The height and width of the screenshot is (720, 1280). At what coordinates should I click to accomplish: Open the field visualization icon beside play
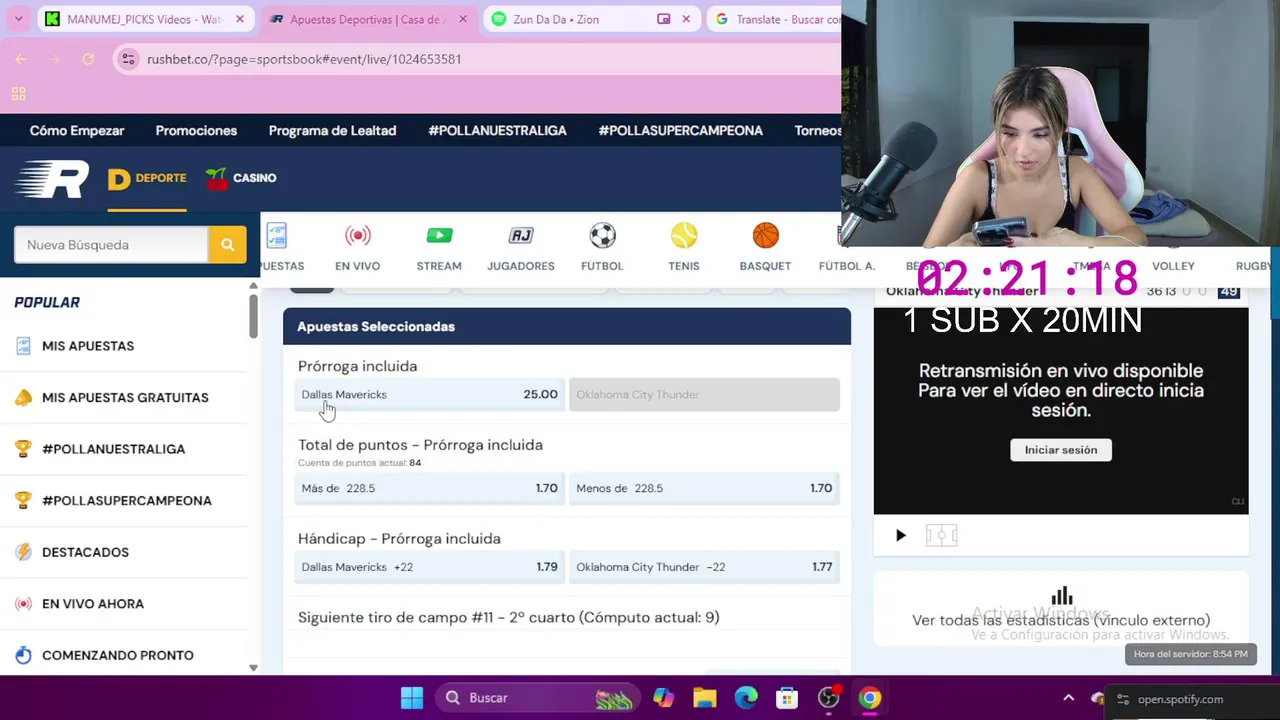coord(941,536)
